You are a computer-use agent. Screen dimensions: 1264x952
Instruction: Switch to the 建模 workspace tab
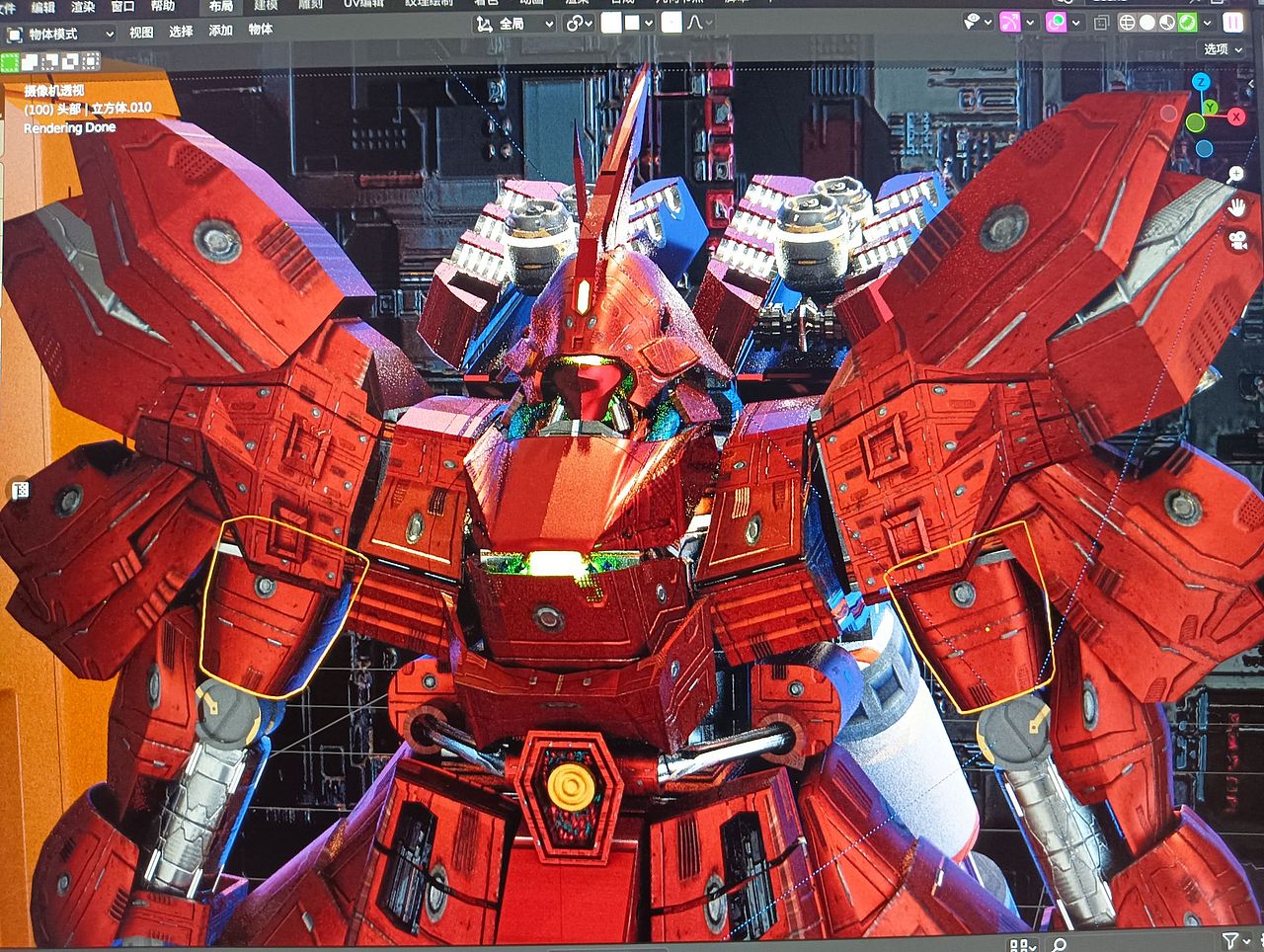click(266, 6)
